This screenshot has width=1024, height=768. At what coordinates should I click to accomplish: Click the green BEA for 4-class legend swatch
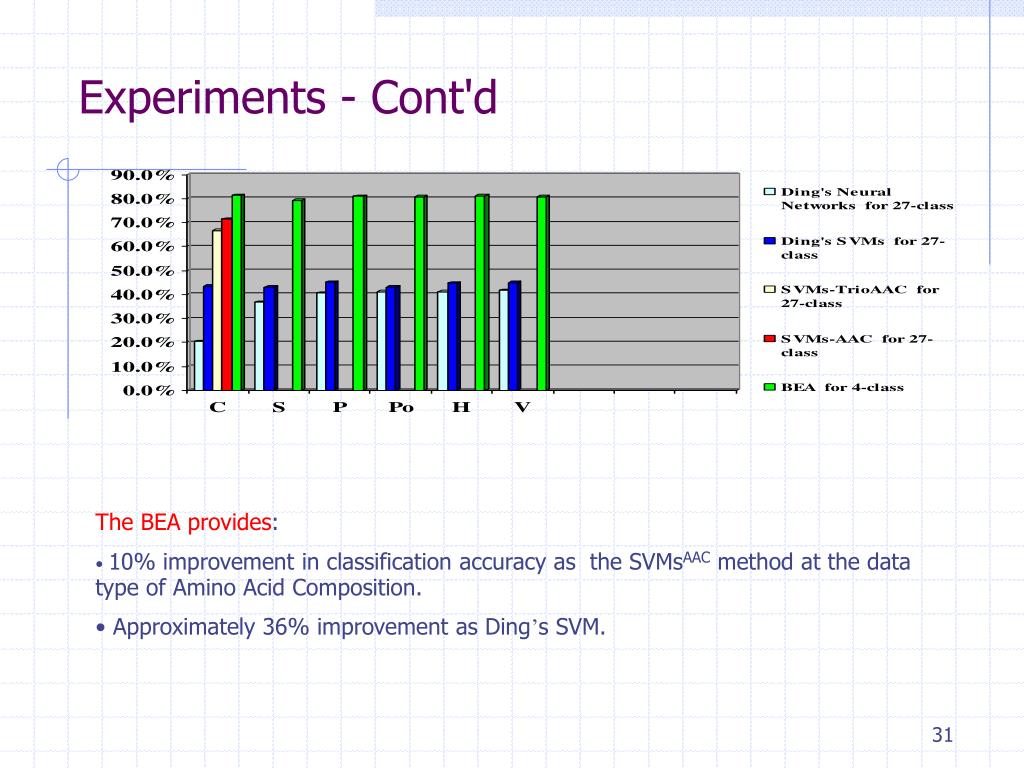click(x=769, y=387)
